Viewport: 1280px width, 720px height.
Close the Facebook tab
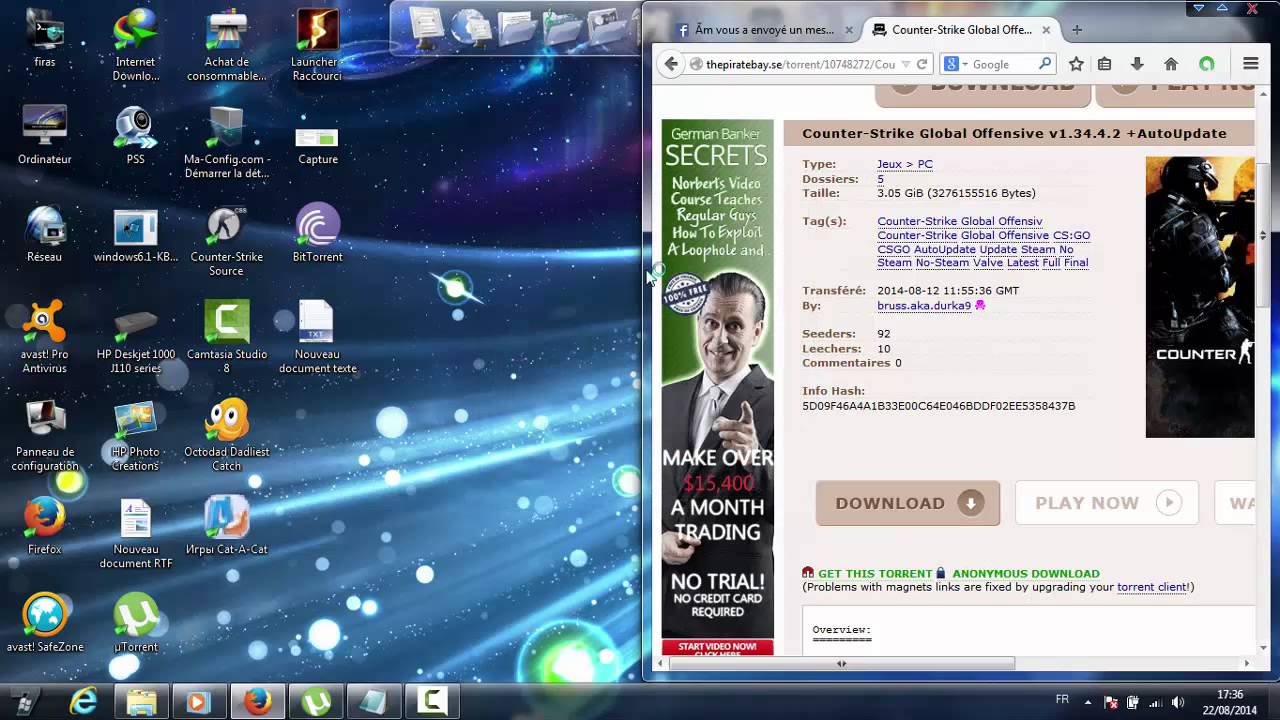tap(849, 30)
